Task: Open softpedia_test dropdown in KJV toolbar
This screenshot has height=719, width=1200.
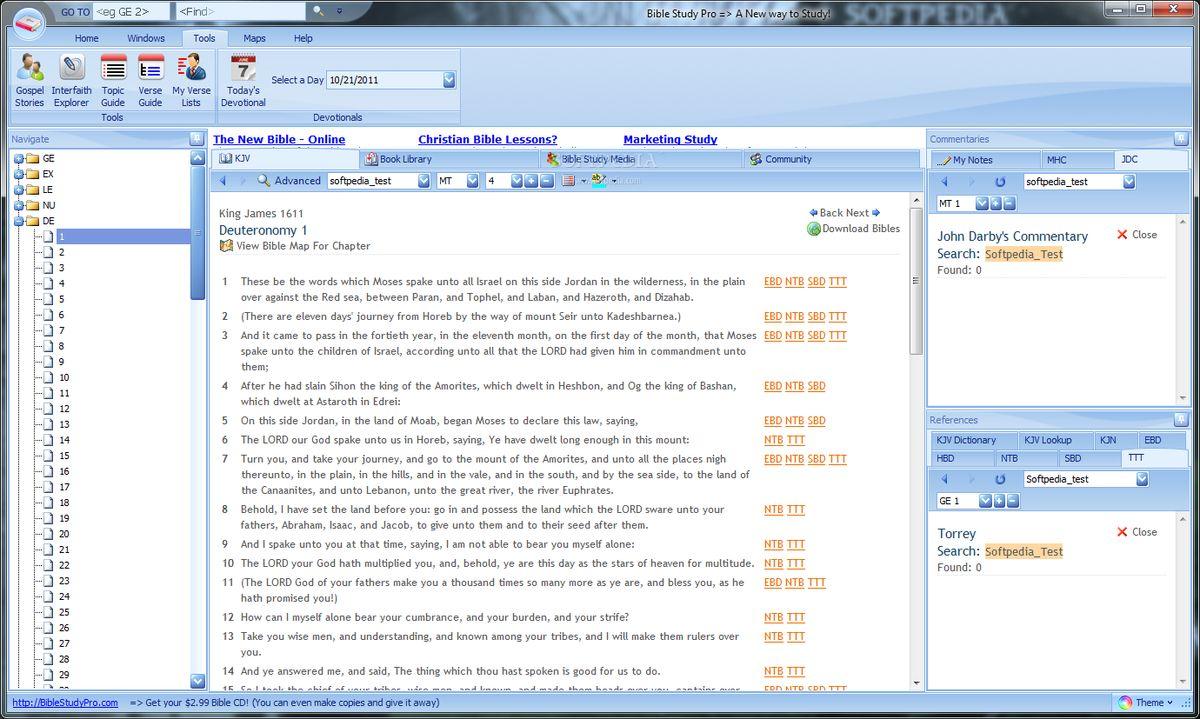Action: (x=424, y=181)
